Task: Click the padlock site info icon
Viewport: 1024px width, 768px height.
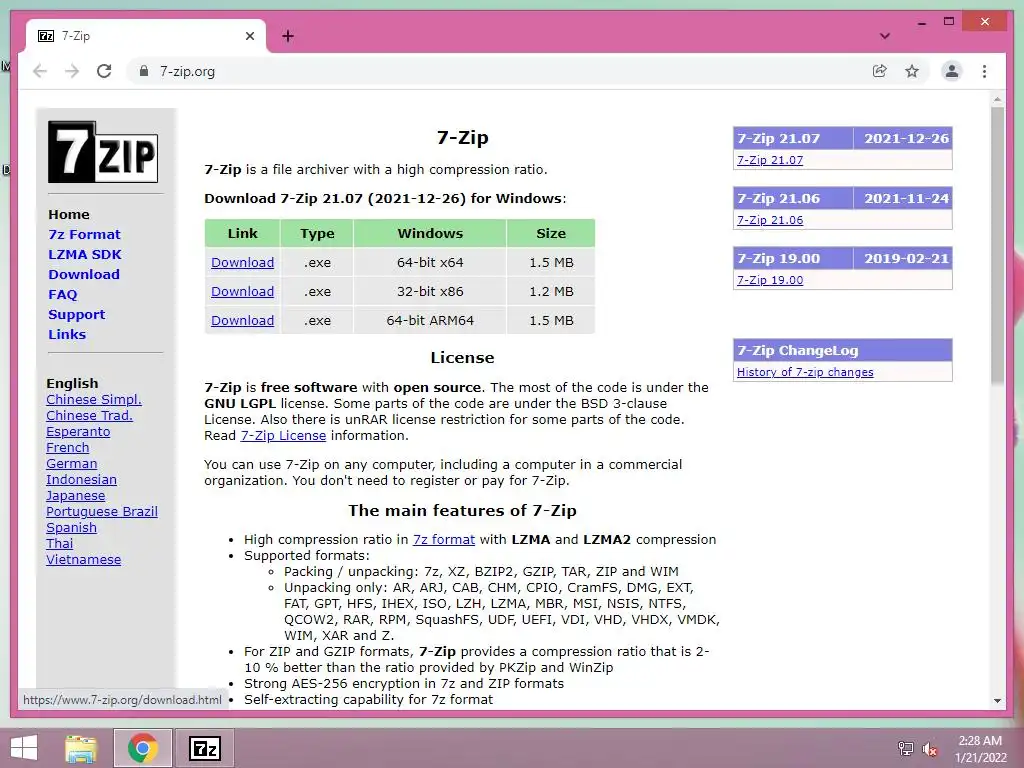Action: coord(144,71)
